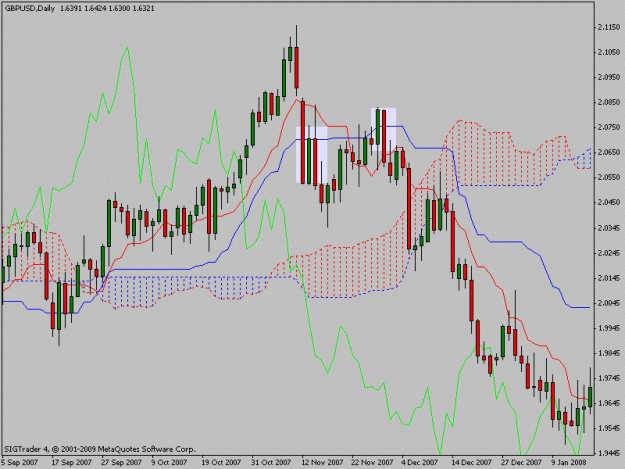The height and width of the screenshot is (469, 625).
Task: Click the 9 Jan 2008 date label
Action: 569,463
